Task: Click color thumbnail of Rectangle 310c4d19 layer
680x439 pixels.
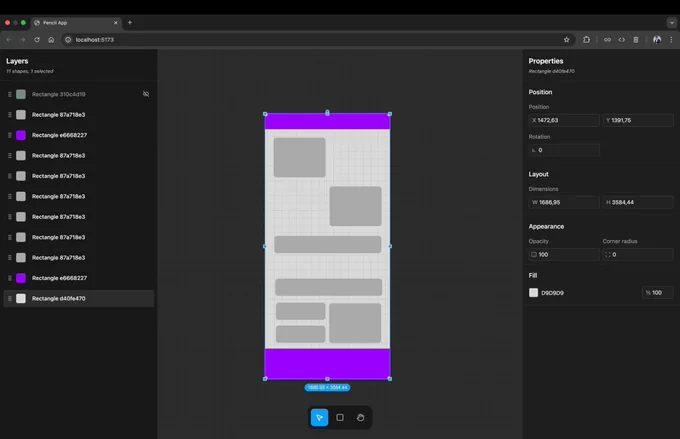Action: click(x=21, y=94)
